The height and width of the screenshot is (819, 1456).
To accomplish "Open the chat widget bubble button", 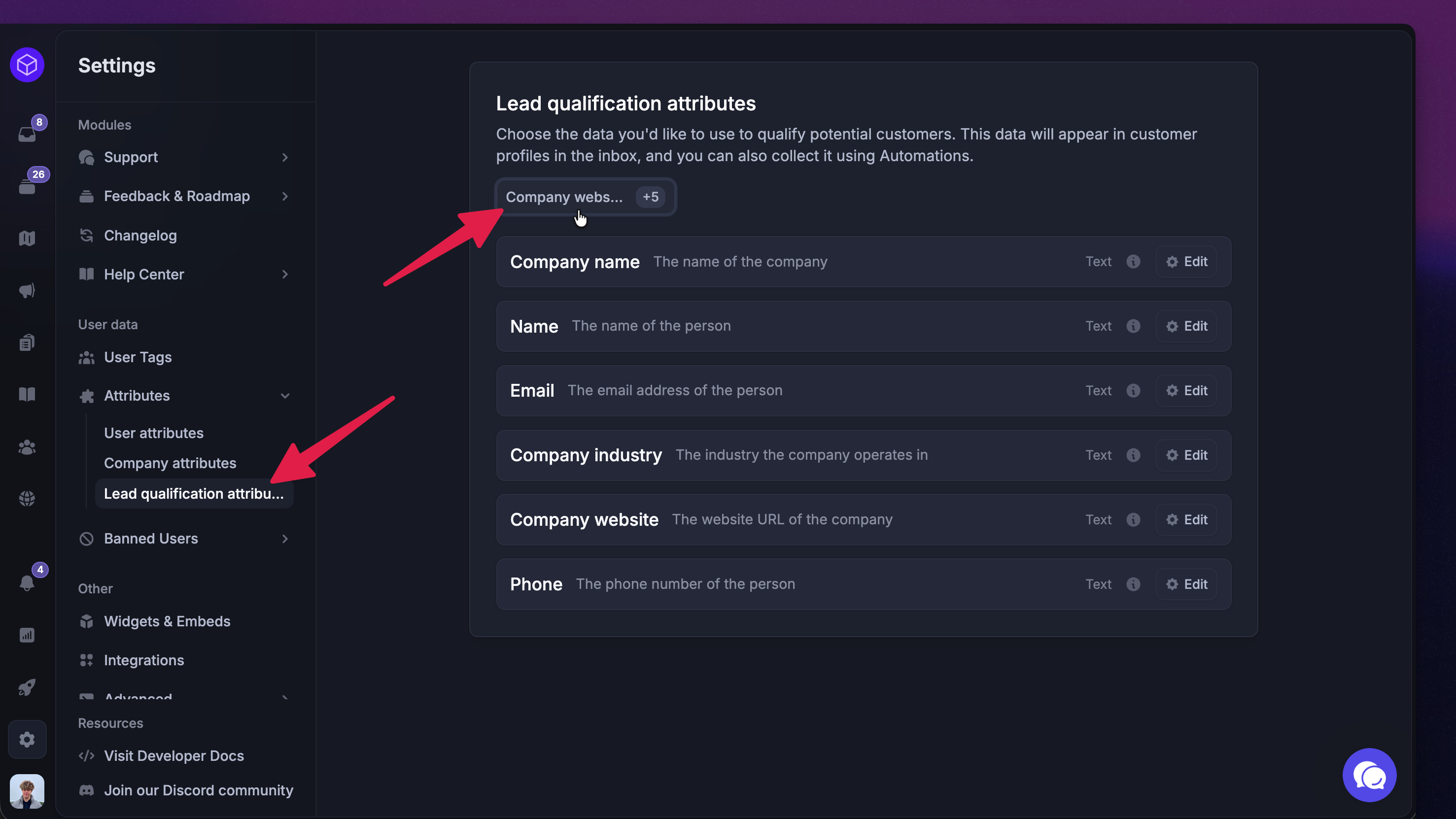I will point(1369,776).
